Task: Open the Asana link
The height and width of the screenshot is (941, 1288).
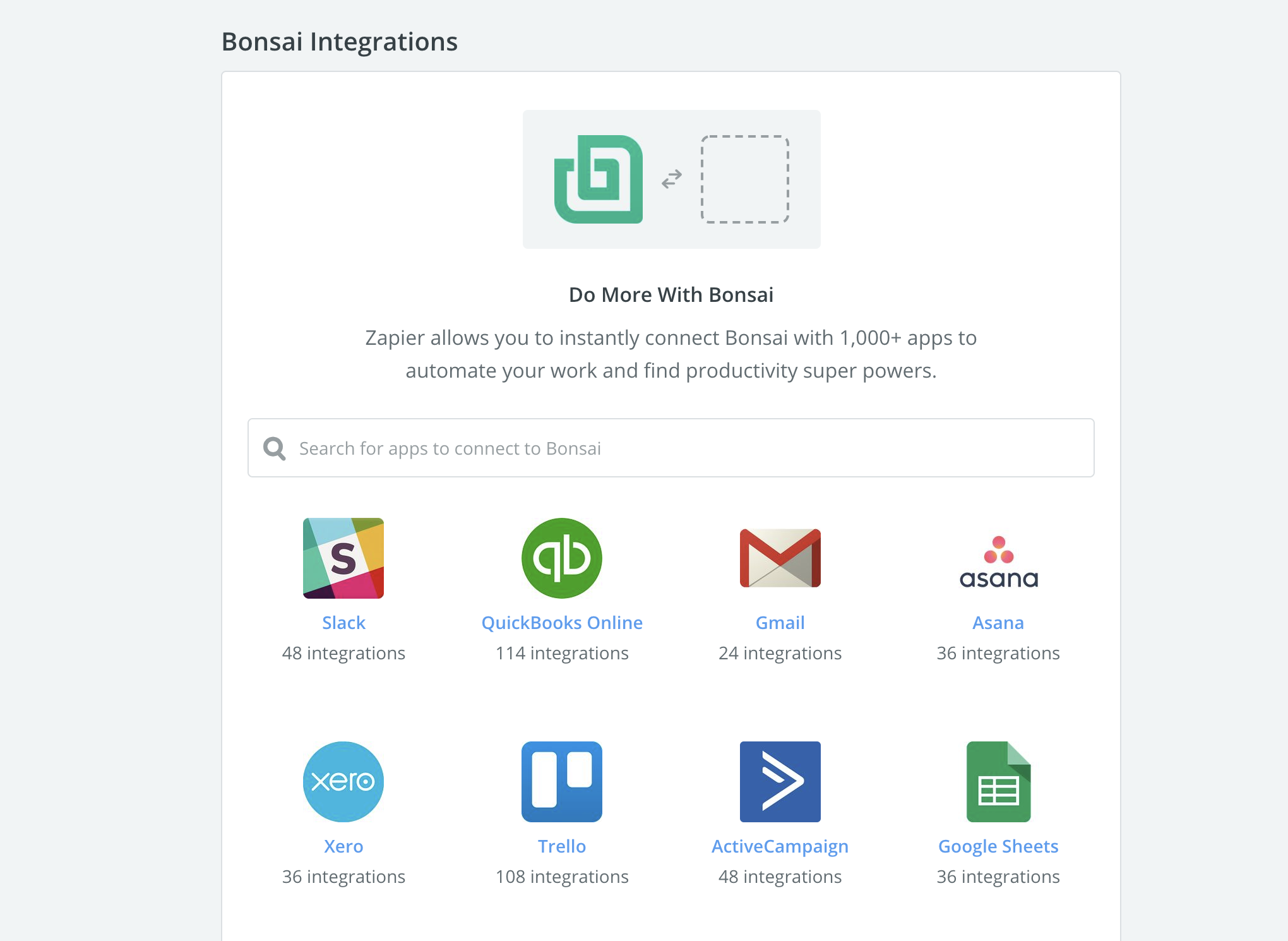Action: click(998, 623)
